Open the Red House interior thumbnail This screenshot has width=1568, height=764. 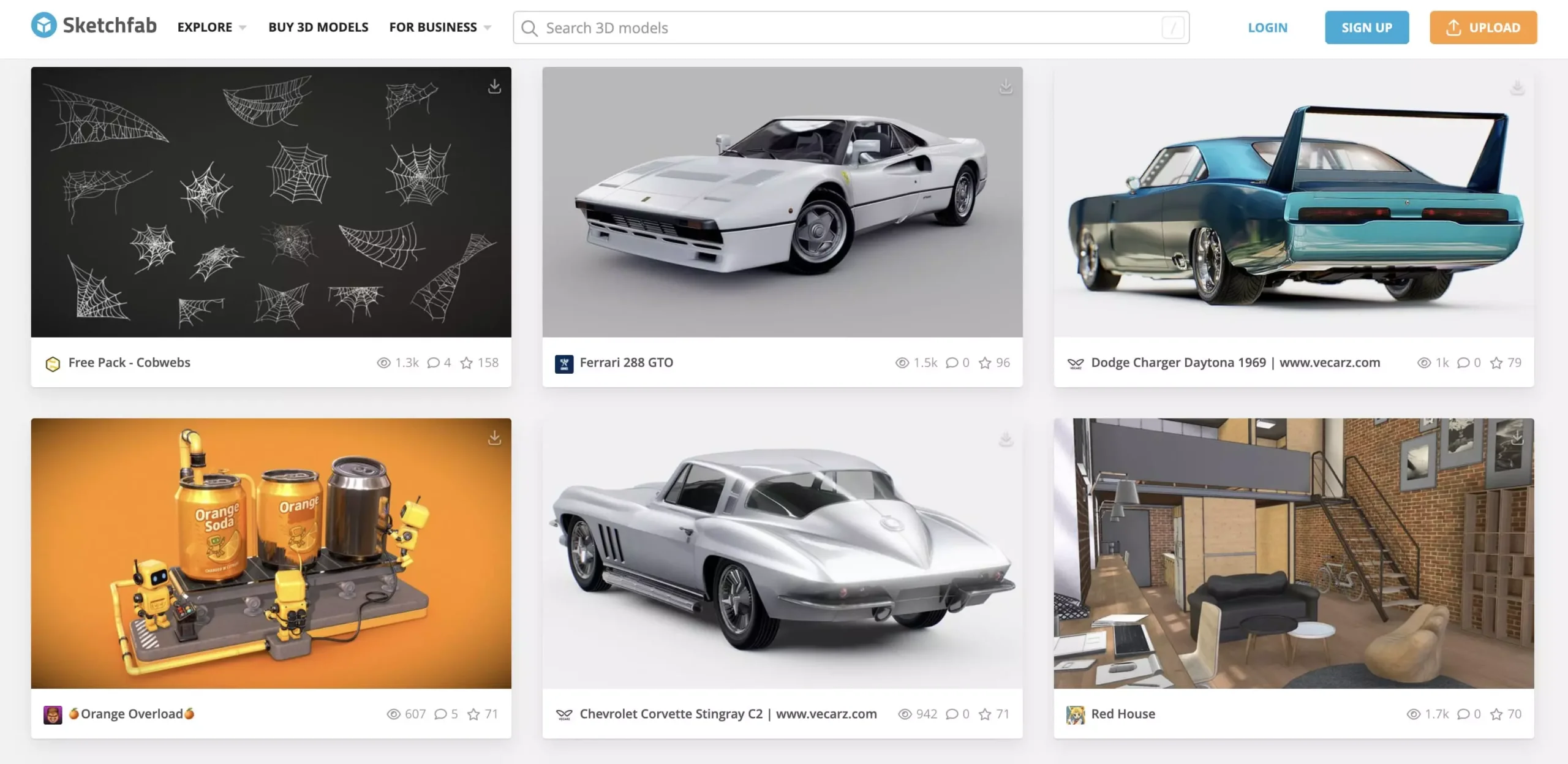point(1294,553)
